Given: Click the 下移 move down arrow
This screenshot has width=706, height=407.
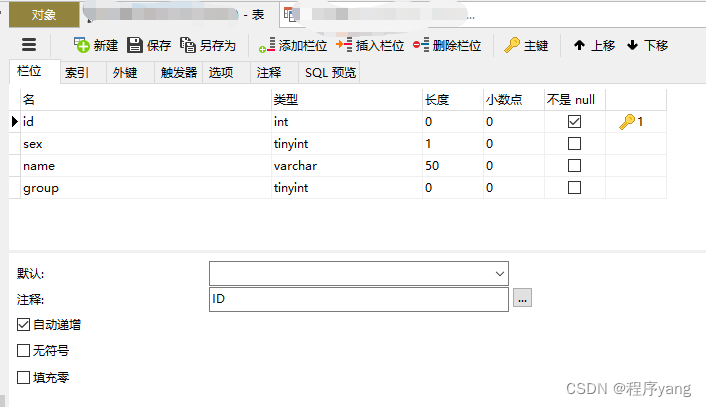Looking at the screenshot, I should click(632, 45).
